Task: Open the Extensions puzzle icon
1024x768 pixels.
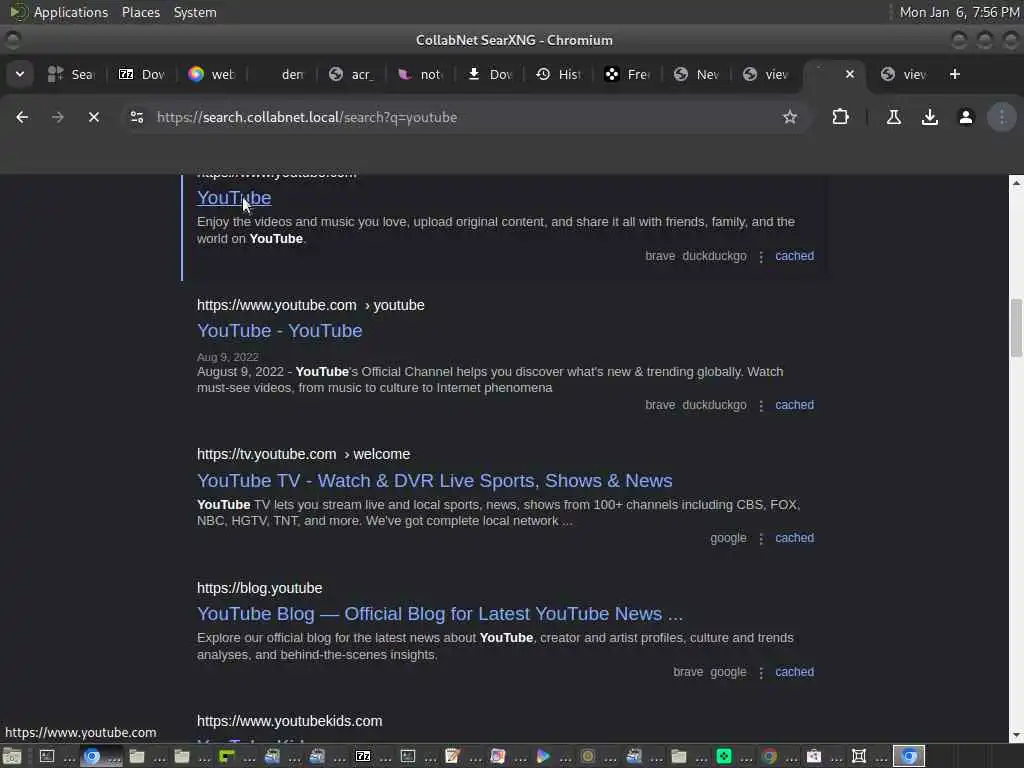Action: (840, 117)
